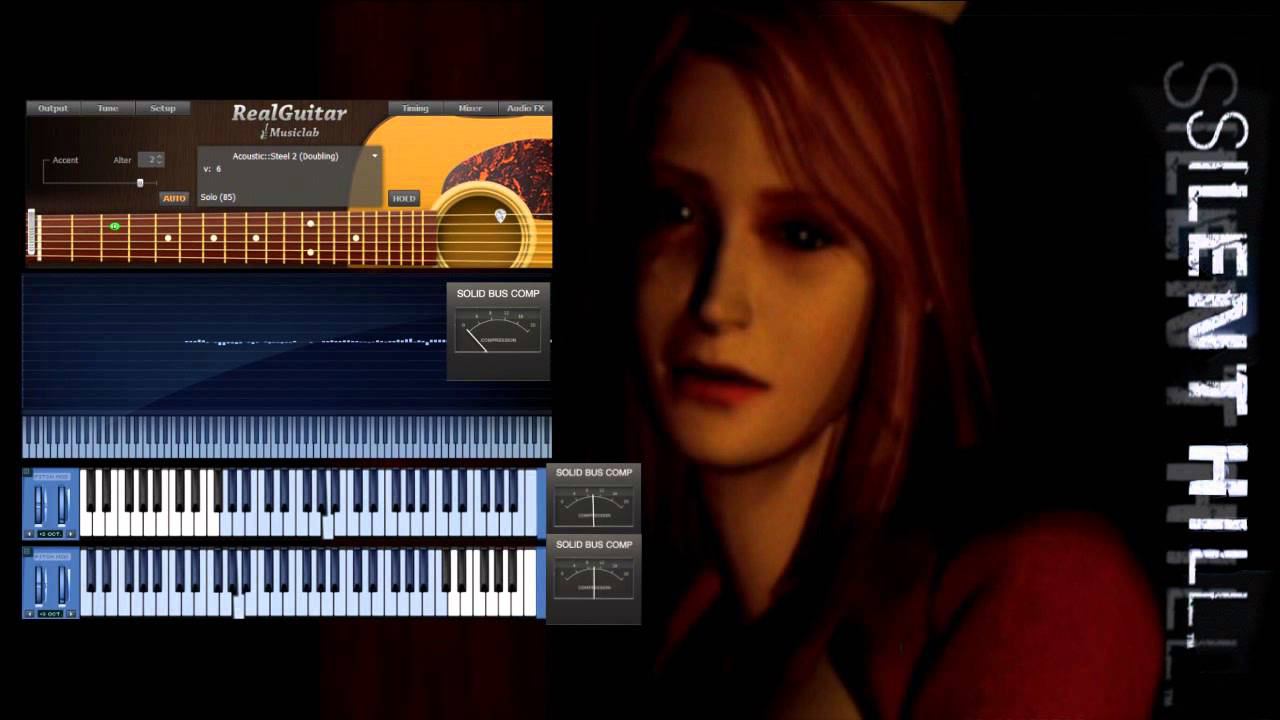The height and width of the screenshot is (720, 1280).
Task: Switch to the Setup tab
Action: coord(163,108)
